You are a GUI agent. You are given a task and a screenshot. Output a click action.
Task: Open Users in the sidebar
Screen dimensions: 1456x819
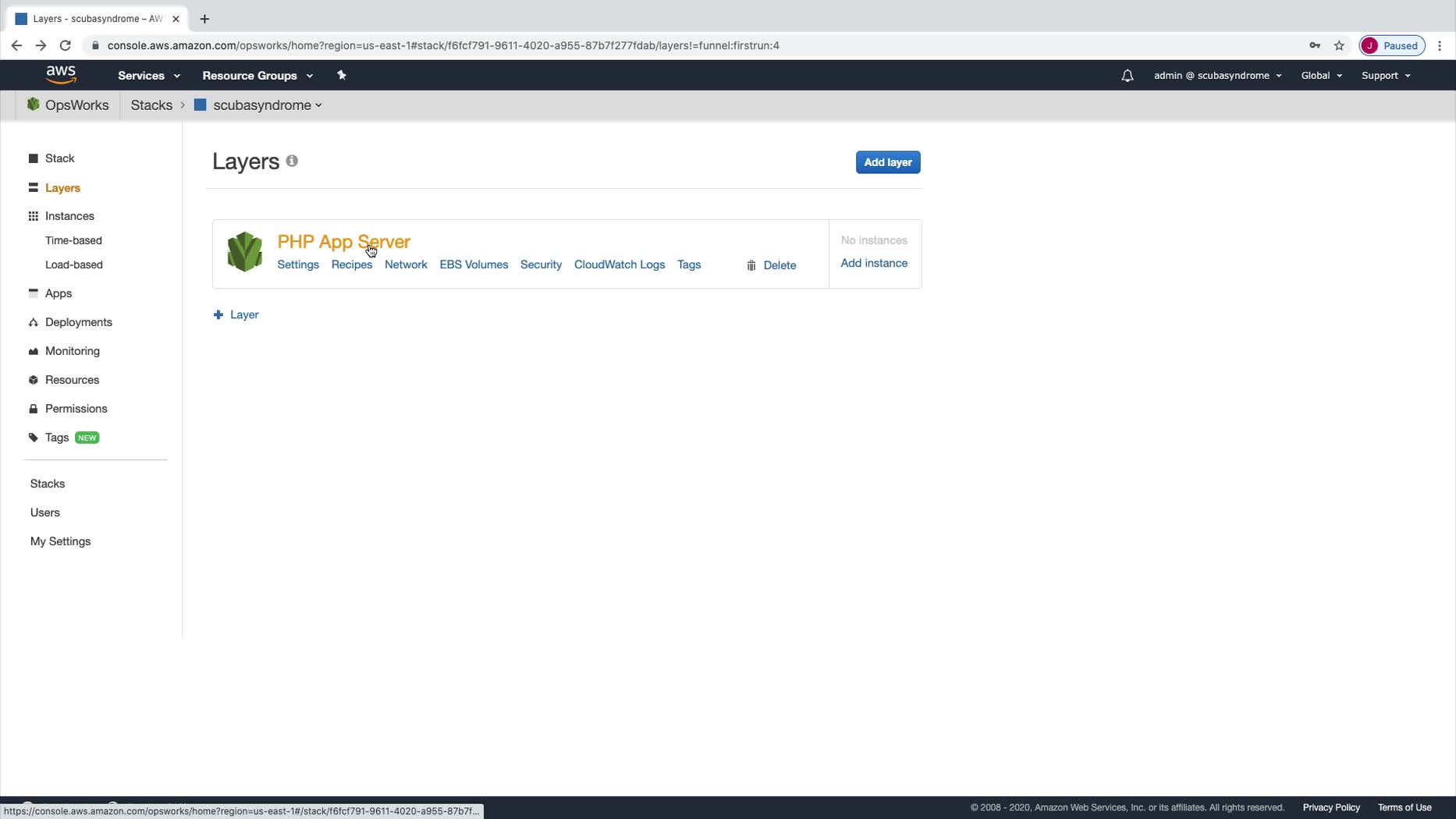coord(45,512)
